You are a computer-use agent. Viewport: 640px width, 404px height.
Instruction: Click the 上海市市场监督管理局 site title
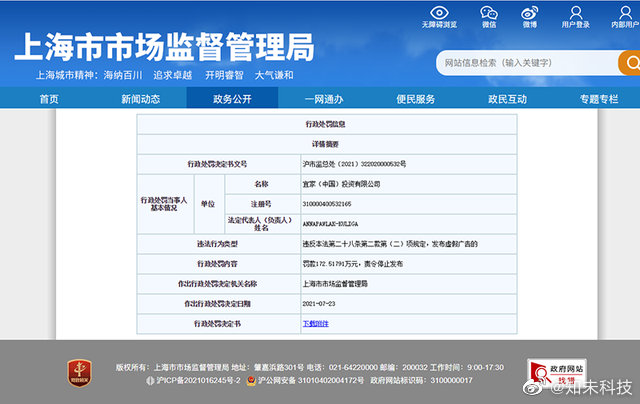[163, 46]
